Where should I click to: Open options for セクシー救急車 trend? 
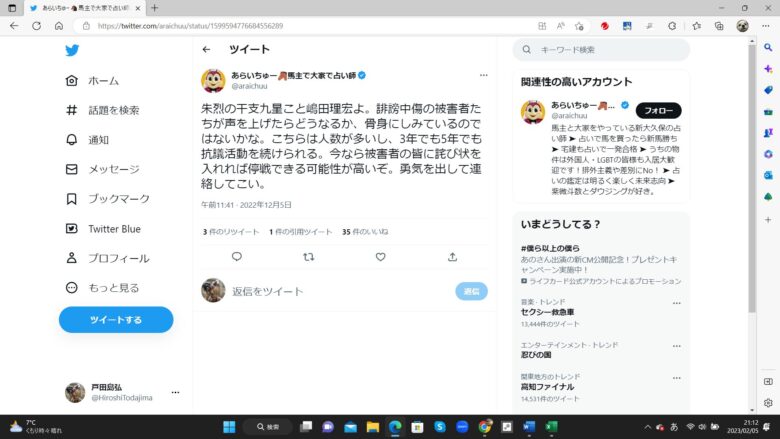pos(677,303)
